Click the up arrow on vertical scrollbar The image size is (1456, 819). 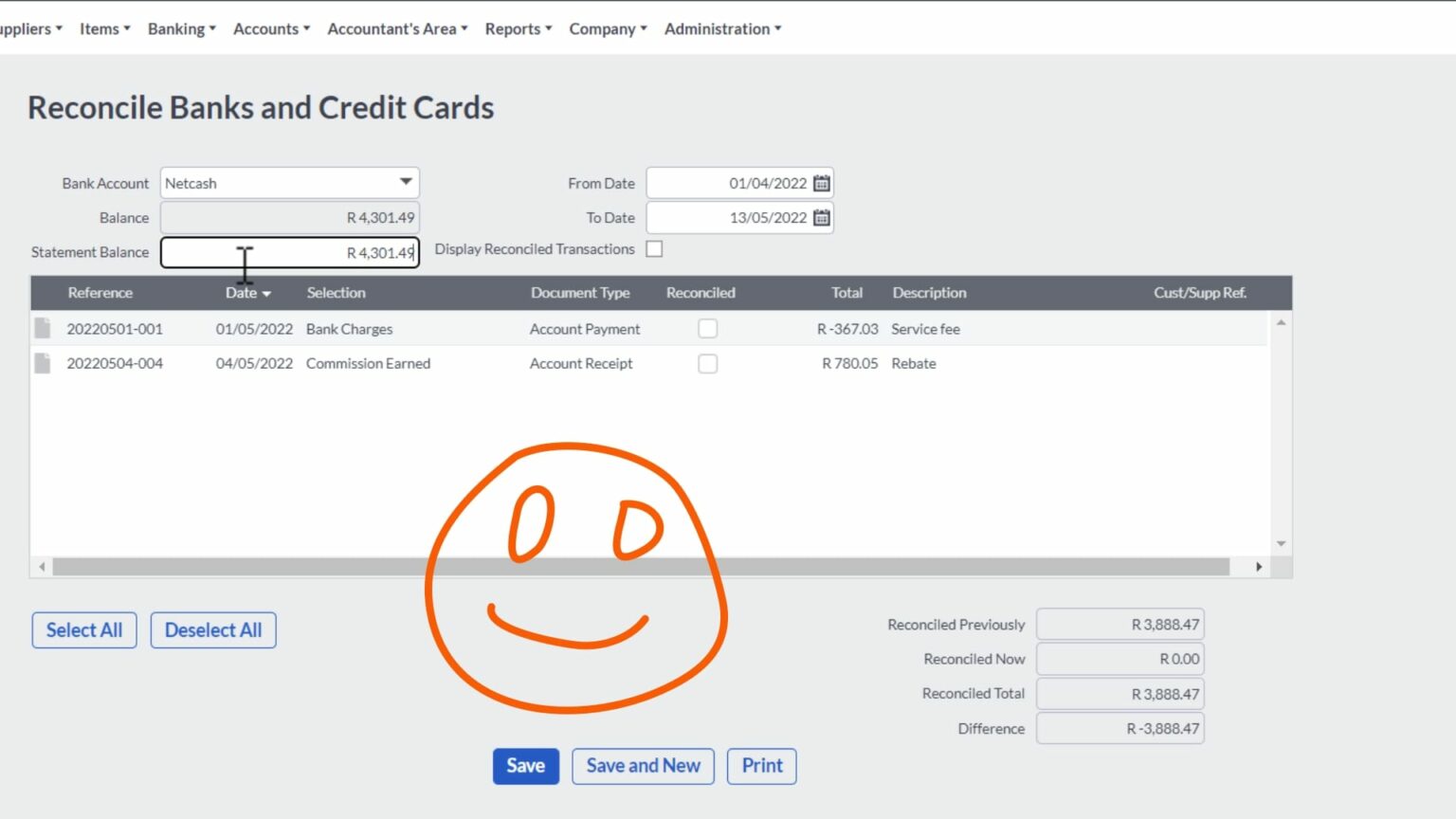(x=1281, y=321)
